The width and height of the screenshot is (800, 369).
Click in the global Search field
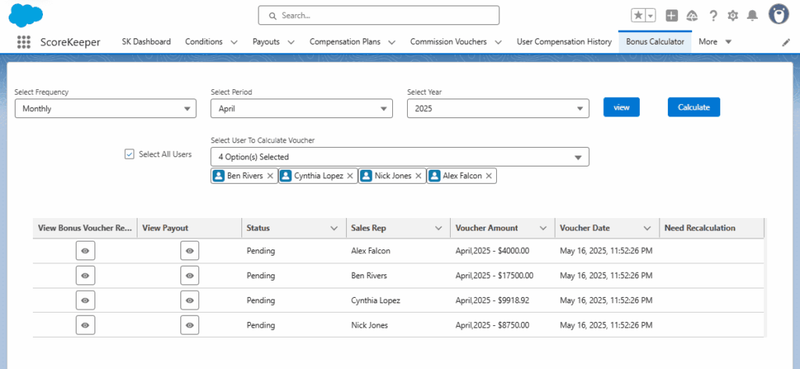pos(379,15)
